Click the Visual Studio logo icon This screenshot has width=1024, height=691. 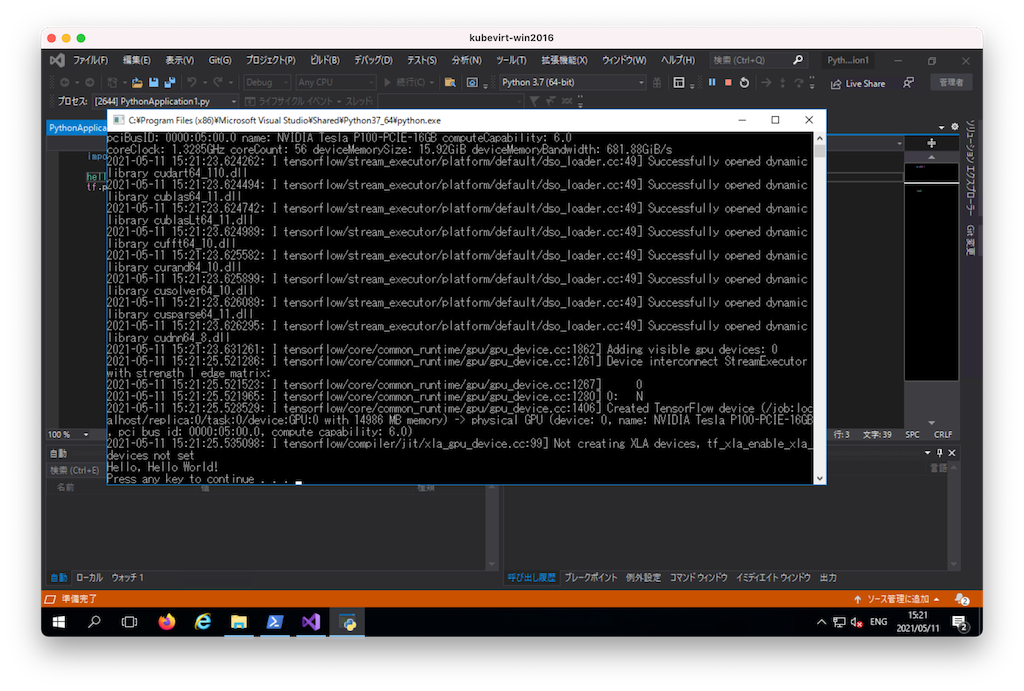(57, 60)
